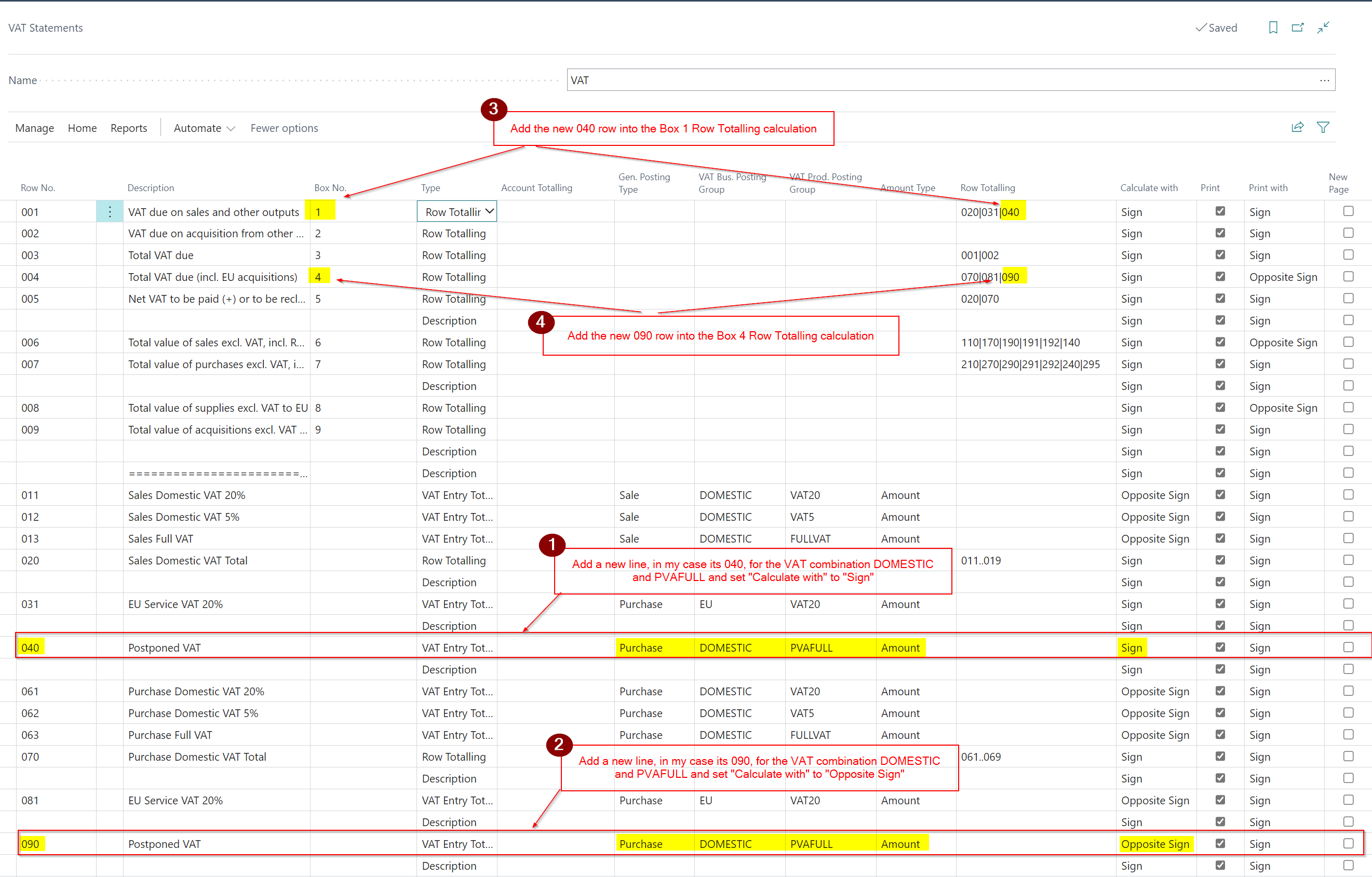The width and height of the screenshot is (1372, 877).
Task: Open row 001 three-dot context menu
Action: click(110, 212)
